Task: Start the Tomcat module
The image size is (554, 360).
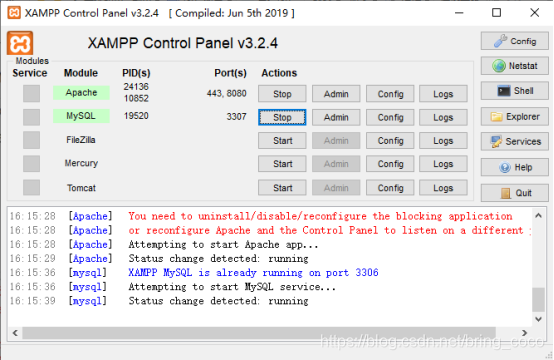Action: [282, 188]
